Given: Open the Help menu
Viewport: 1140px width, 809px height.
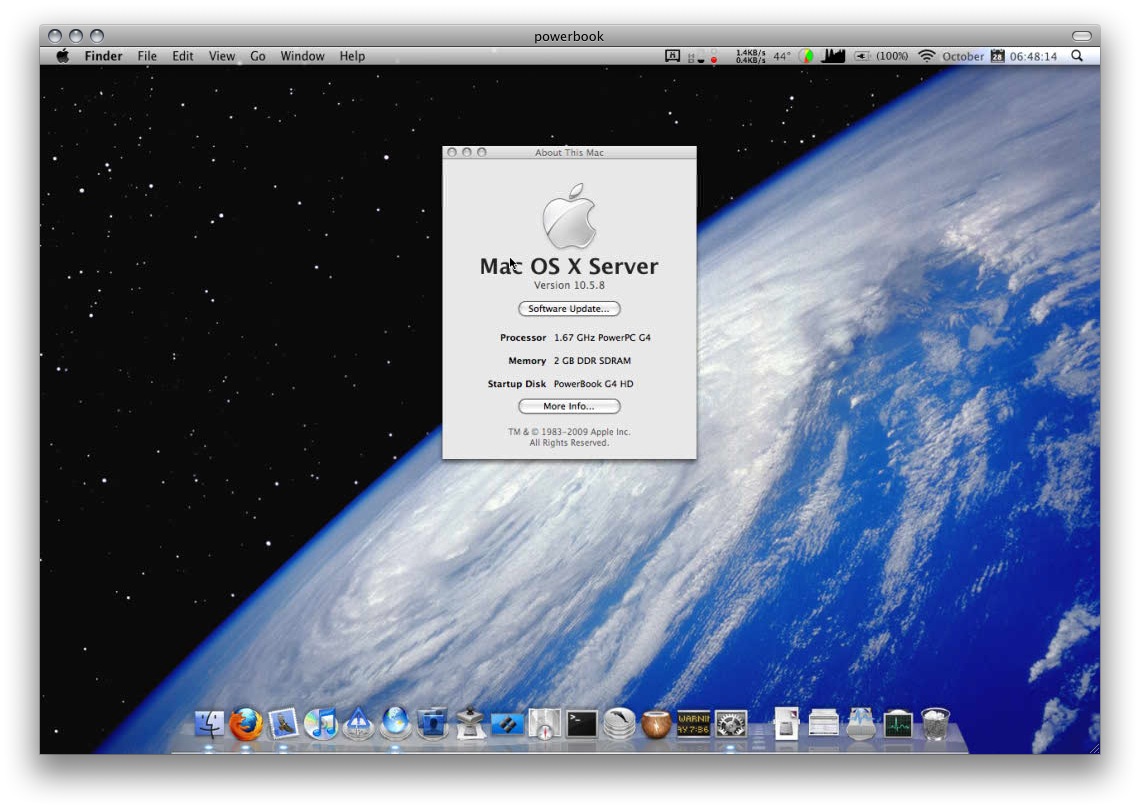Looking at the screenshot, I should (x=352, y=56).
